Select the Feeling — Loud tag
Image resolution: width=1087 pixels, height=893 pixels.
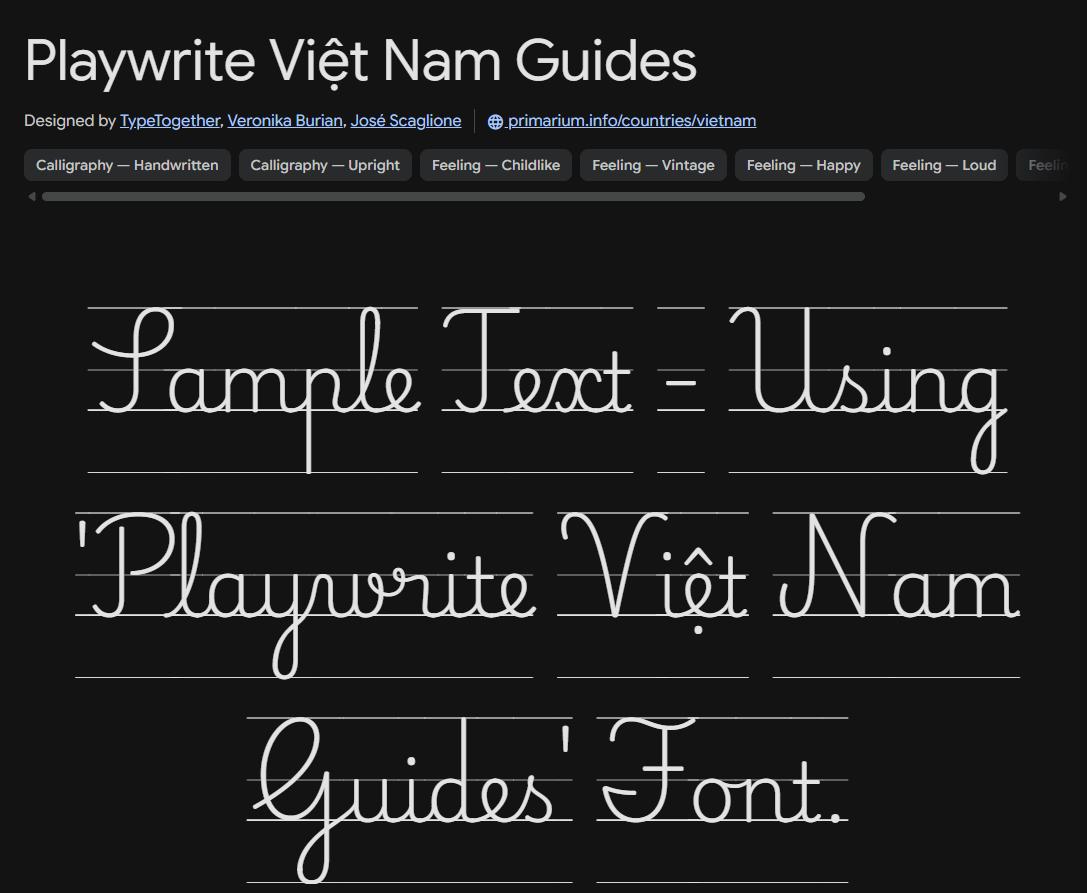tap(944, 165)
